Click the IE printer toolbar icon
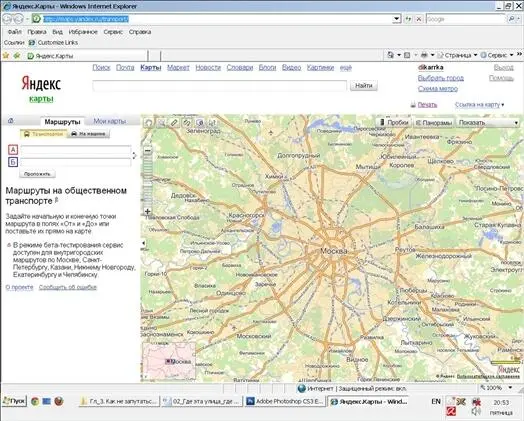Screen dimensions: 524x421 tap(424, 55)
